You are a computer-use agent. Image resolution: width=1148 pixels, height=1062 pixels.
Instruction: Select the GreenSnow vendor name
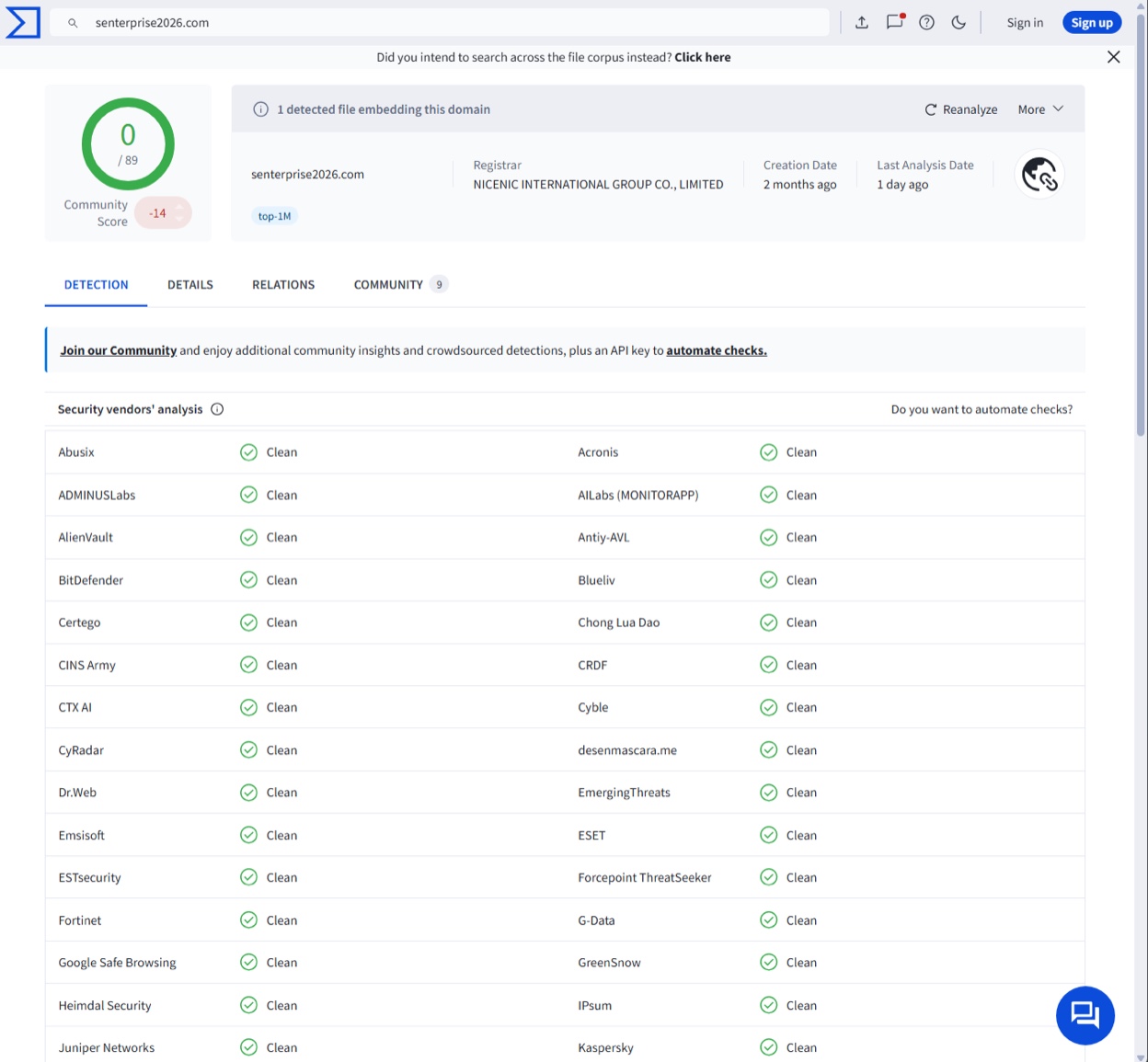click(610, 963)
